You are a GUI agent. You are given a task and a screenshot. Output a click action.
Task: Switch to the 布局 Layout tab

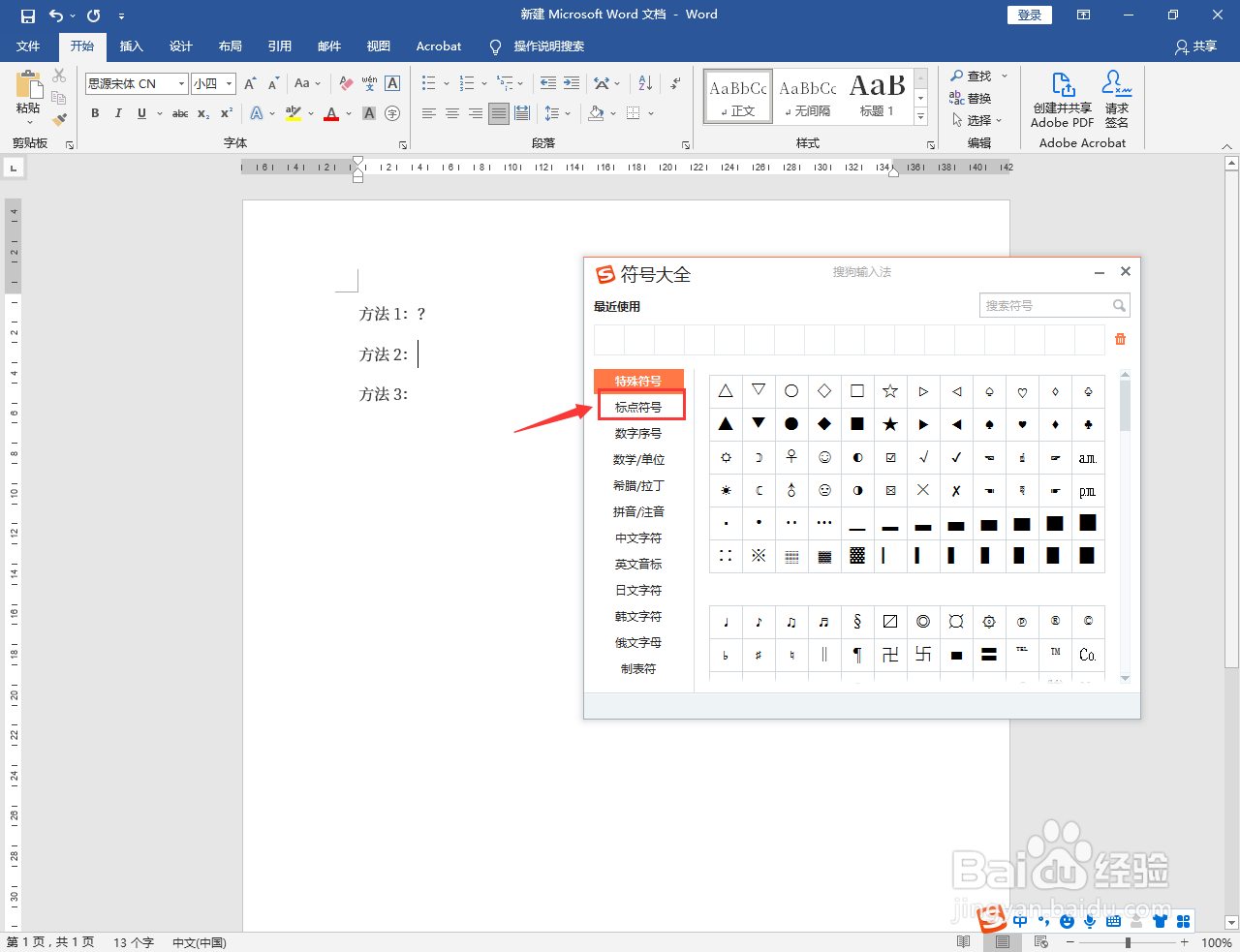230,46
